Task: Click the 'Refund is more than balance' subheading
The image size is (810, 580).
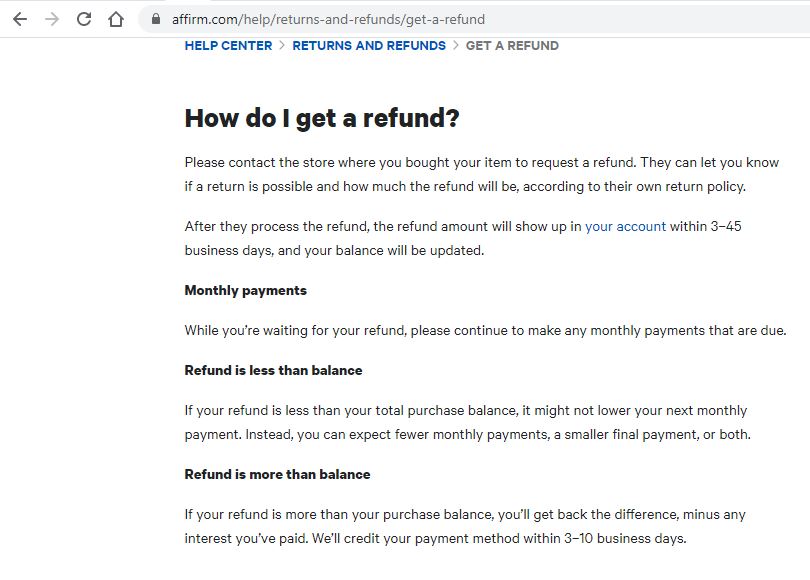Action: pyautogui.click(x=277, y=474)
